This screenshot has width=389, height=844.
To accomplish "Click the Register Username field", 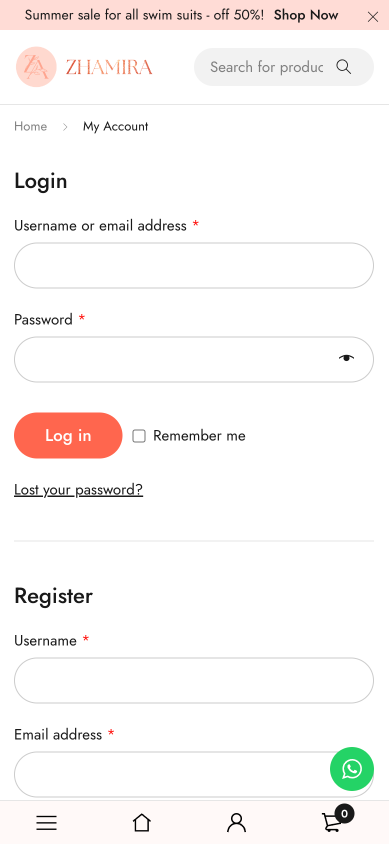I will [194, 680].
